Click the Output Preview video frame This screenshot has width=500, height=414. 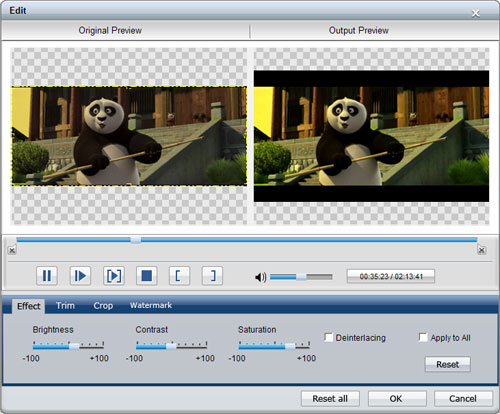(371, 136)
